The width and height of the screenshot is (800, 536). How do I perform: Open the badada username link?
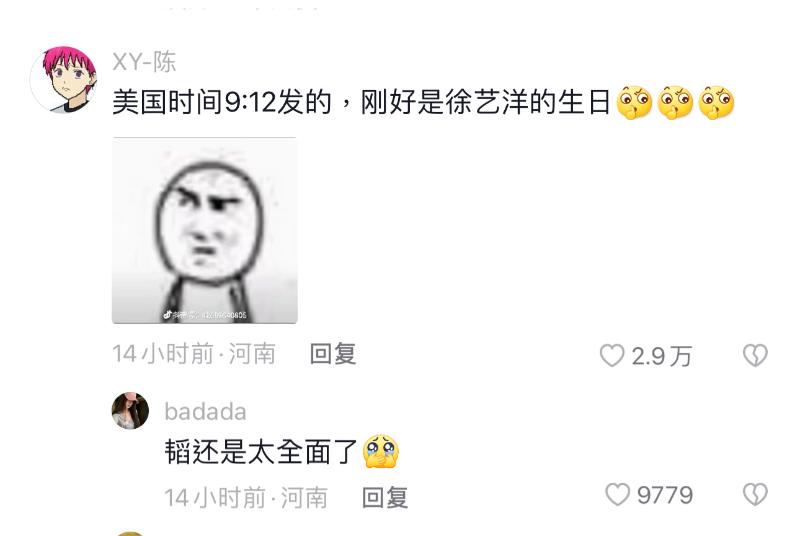coord(205,412)
